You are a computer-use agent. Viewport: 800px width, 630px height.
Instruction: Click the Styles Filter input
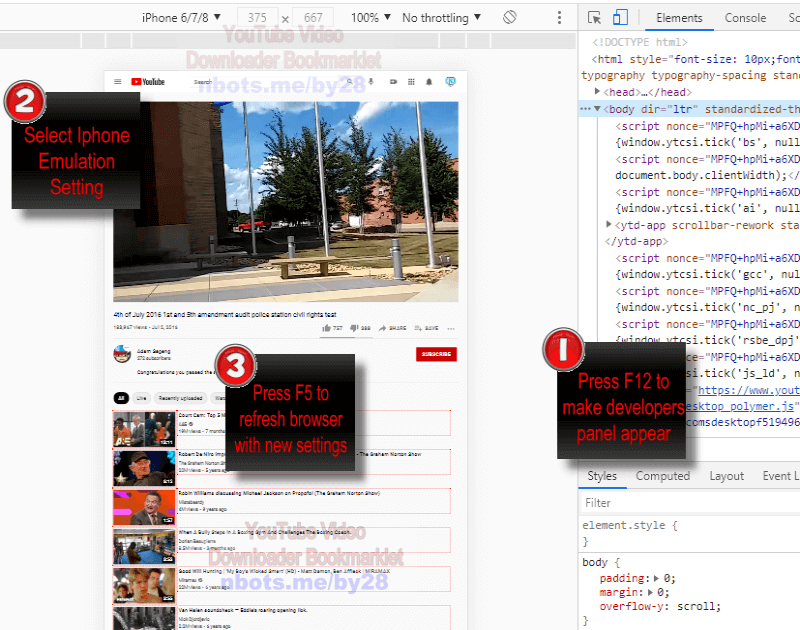689,503
